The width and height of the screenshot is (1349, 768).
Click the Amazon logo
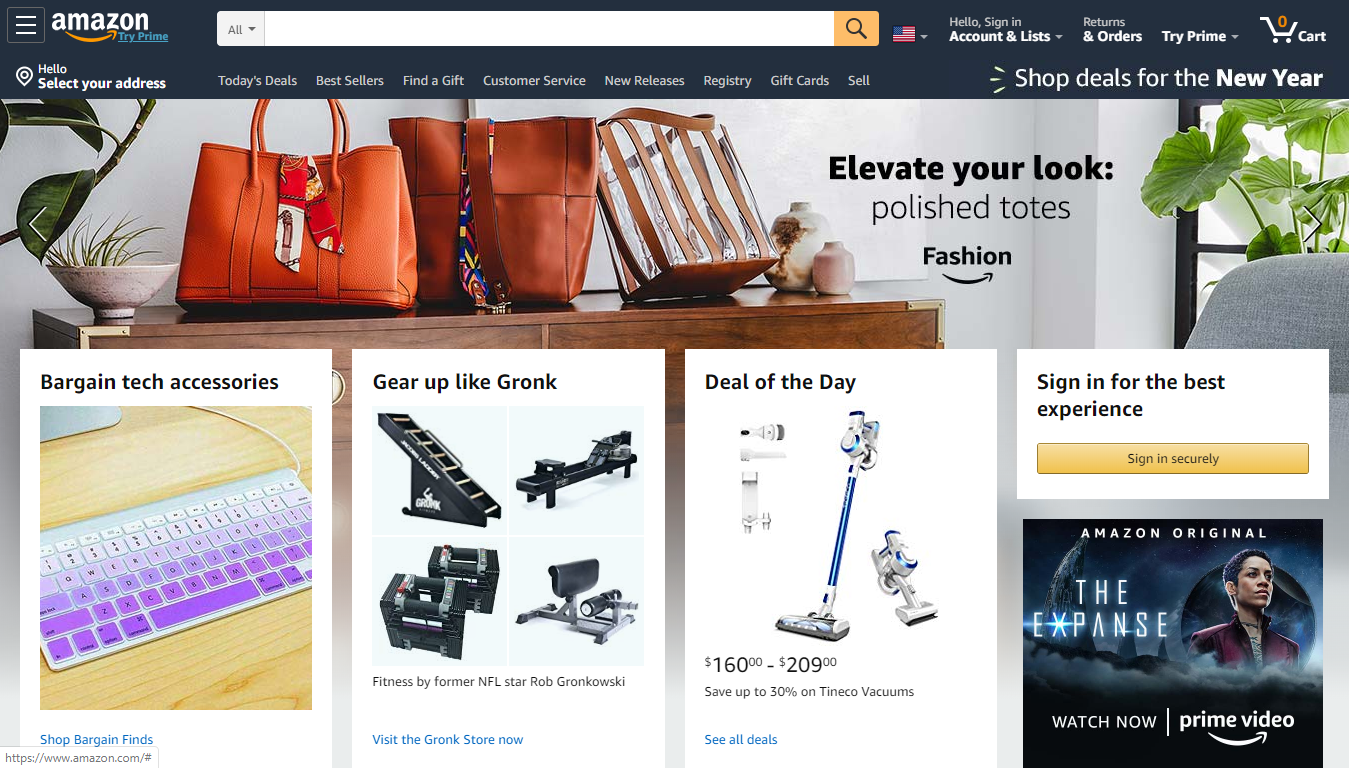[x=110, y=27]
